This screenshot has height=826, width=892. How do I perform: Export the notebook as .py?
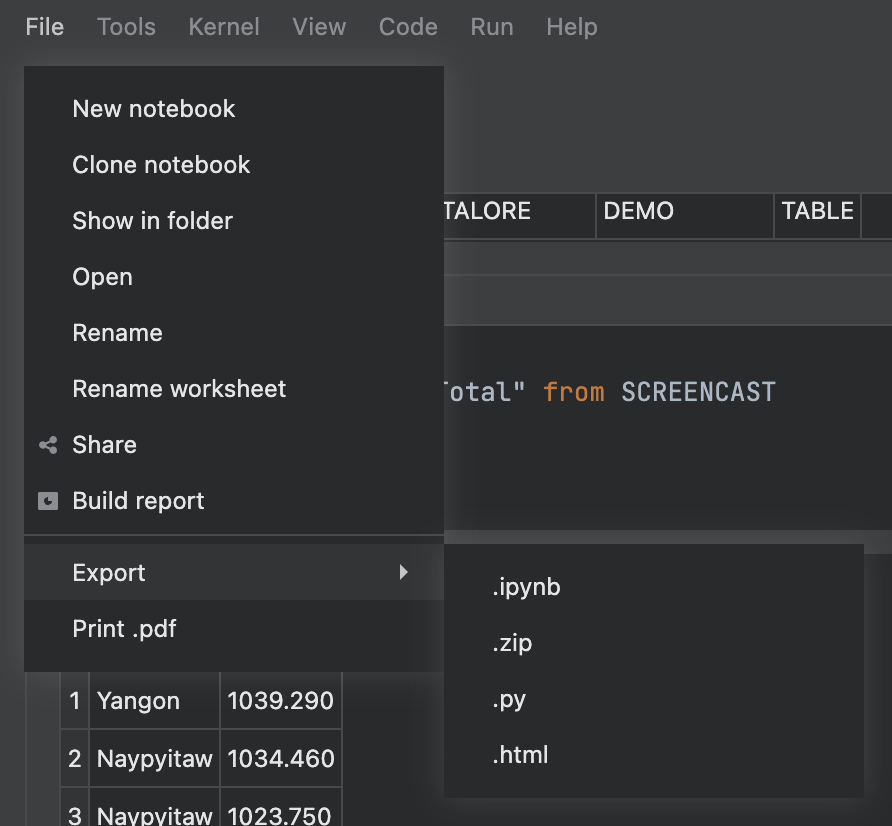tap(509, 700)
